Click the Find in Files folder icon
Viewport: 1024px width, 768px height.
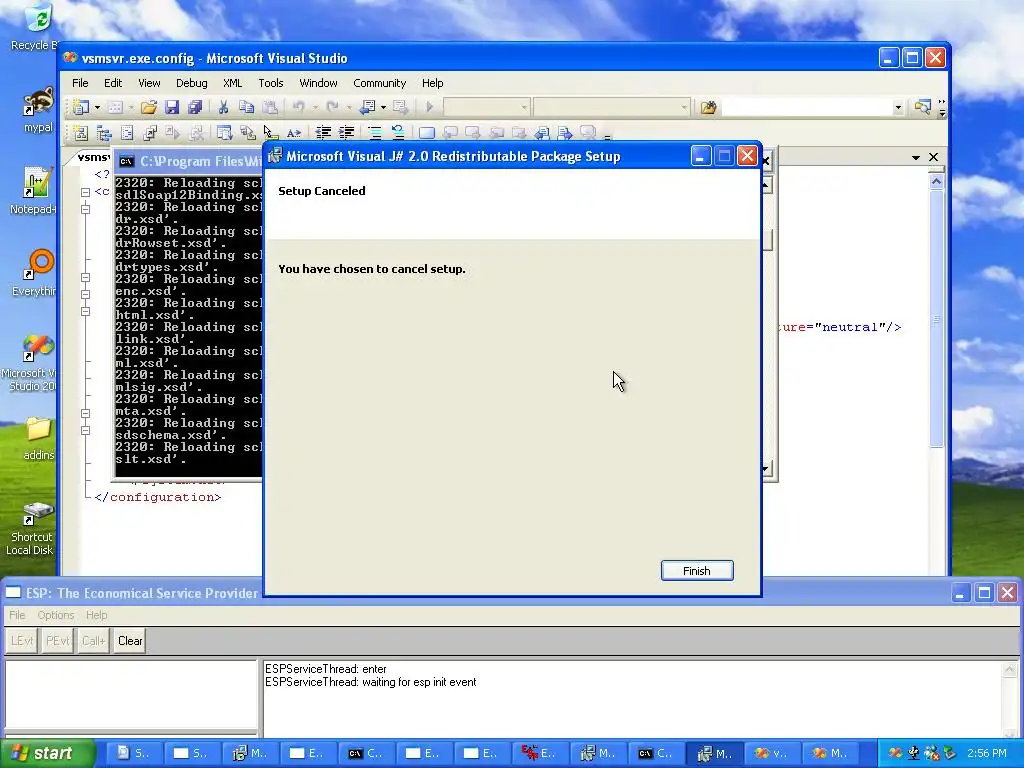tap(708, 107)
